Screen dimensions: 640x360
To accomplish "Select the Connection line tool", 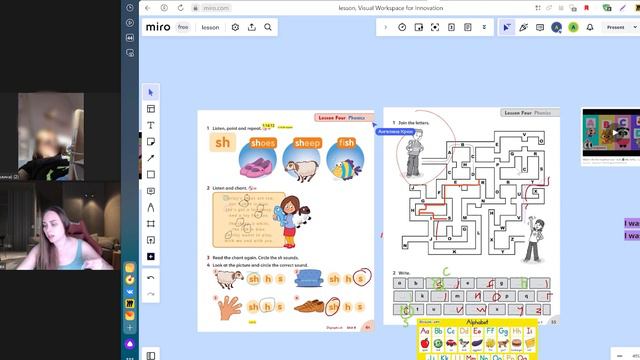I will click(151, 158).
